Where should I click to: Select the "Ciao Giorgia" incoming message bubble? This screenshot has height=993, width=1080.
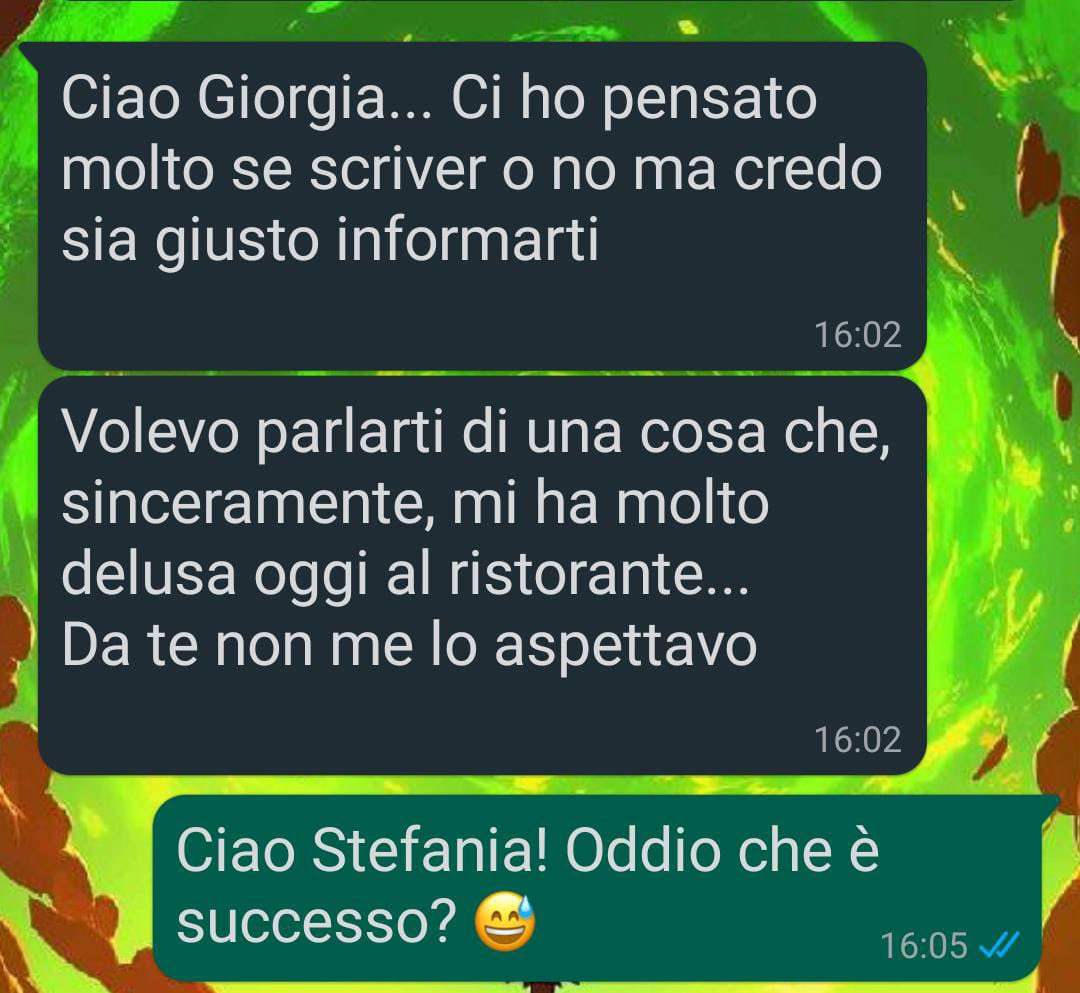481,206
